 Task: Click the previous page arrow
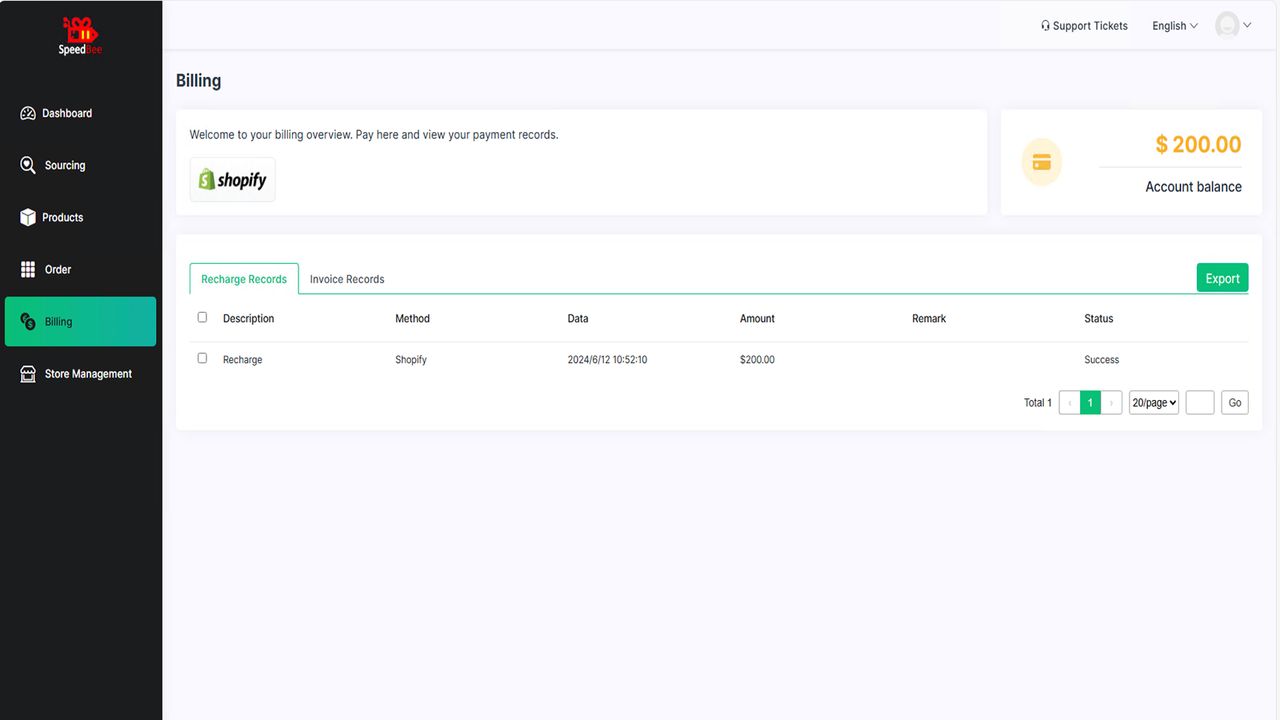coord(1069,402)
